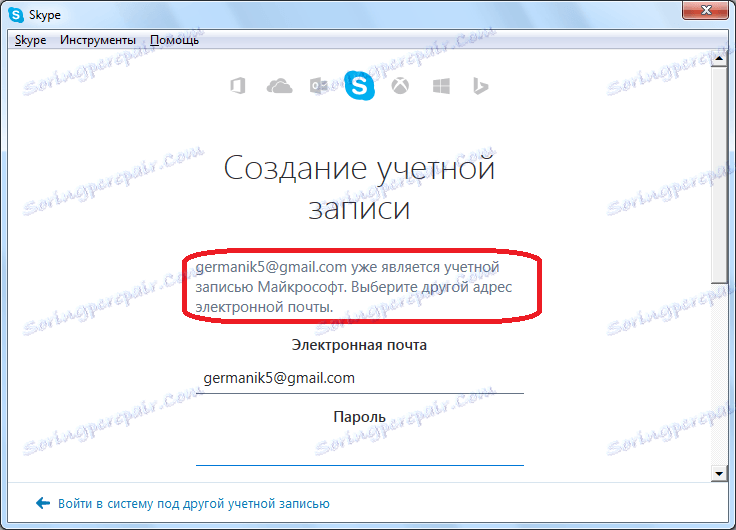This screenshot has width=736, height=530.
Task: Click the heading Создание учетной записи
Action: point(360,188)
